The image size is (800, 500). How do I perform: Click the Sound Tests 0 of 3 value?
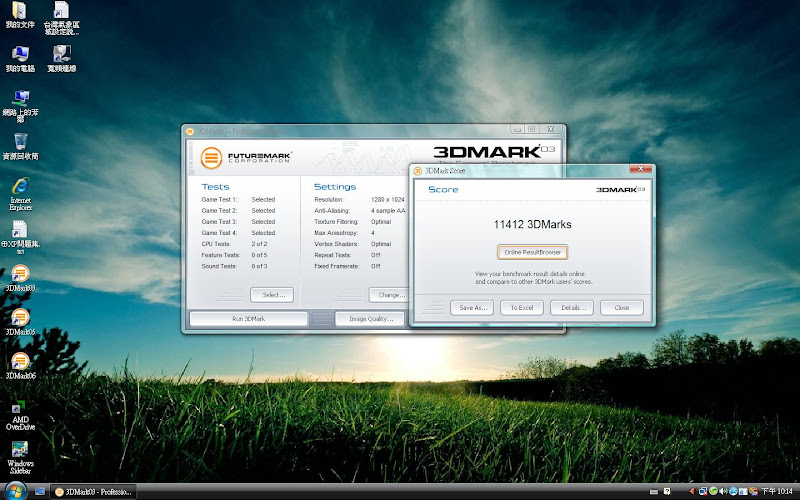(x=259, y=266)
